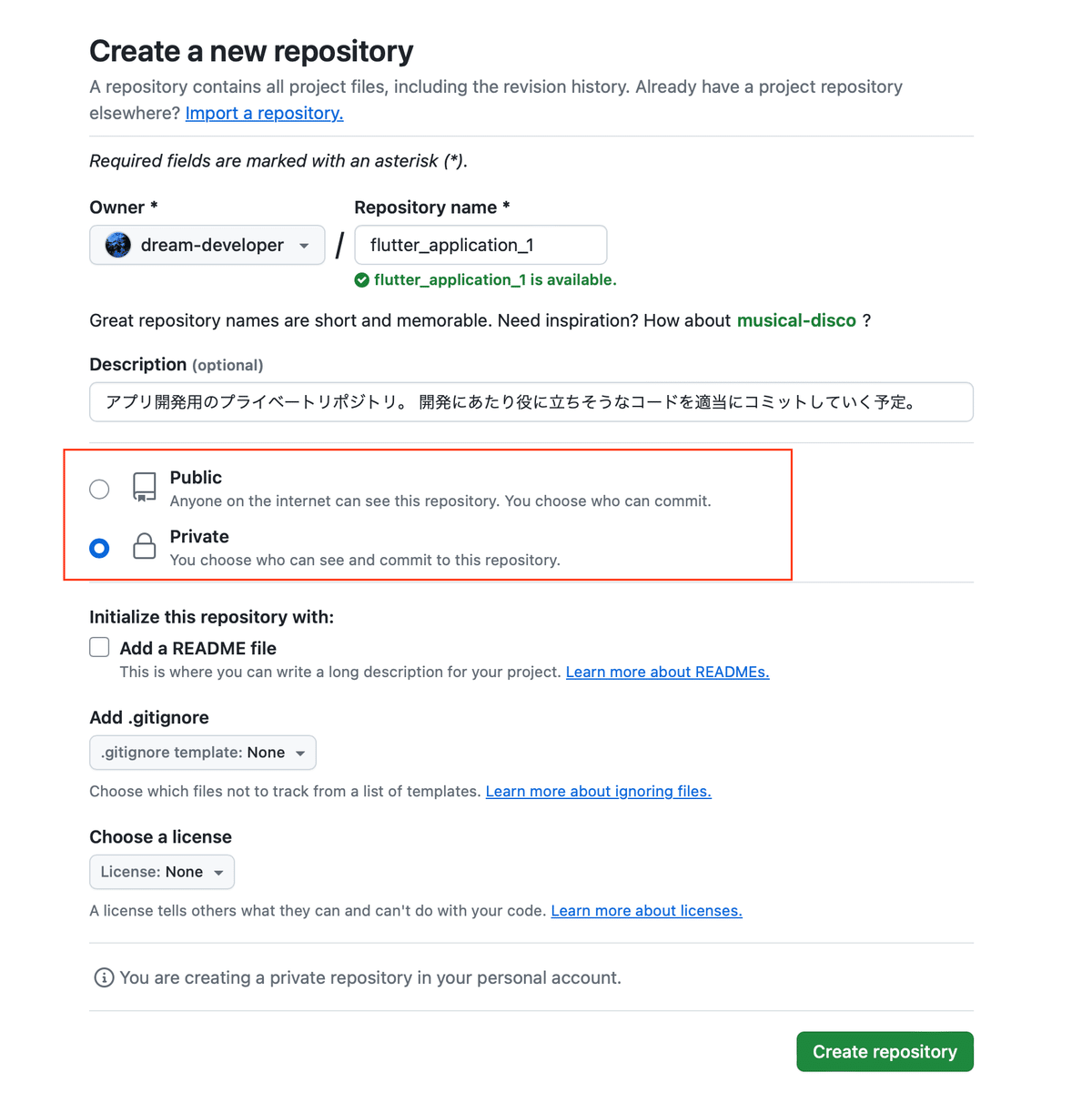Screen dimensions: 1092x1113
Task: Open the Learn more about licenses link
Action: pyautogui.click(x=646, y=910)
